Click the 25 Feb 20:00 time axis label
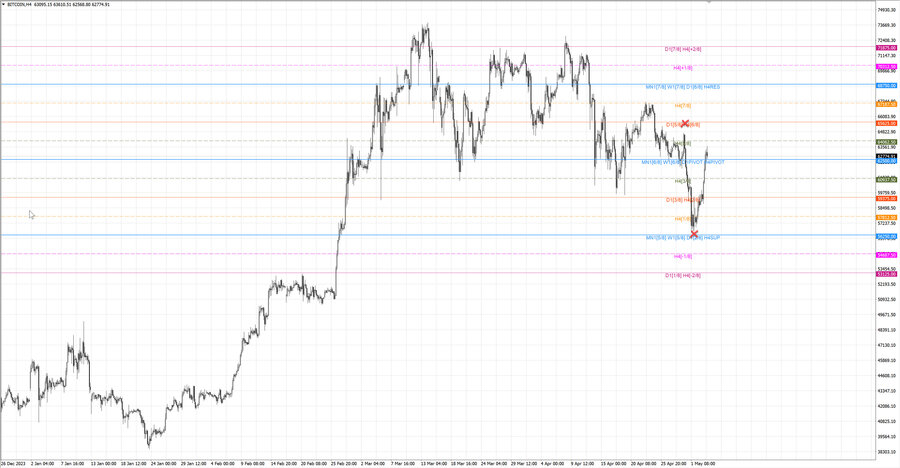Screen dimensions: 900x468 click(343, 463)
